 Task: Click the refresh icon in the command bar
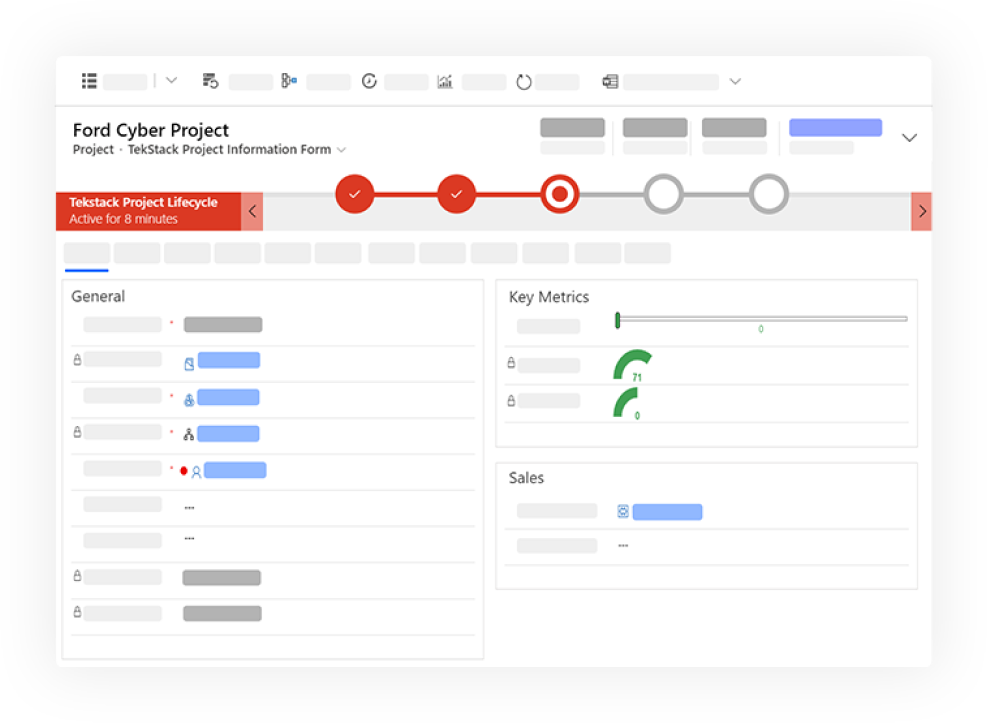523,81
